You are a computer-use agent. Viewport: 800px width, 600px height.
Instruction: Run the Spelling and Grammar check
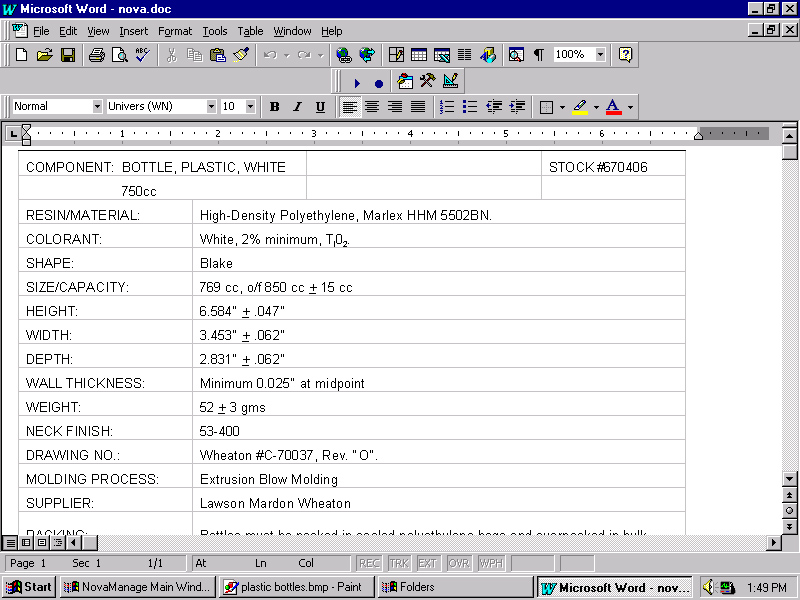point(142,55)
